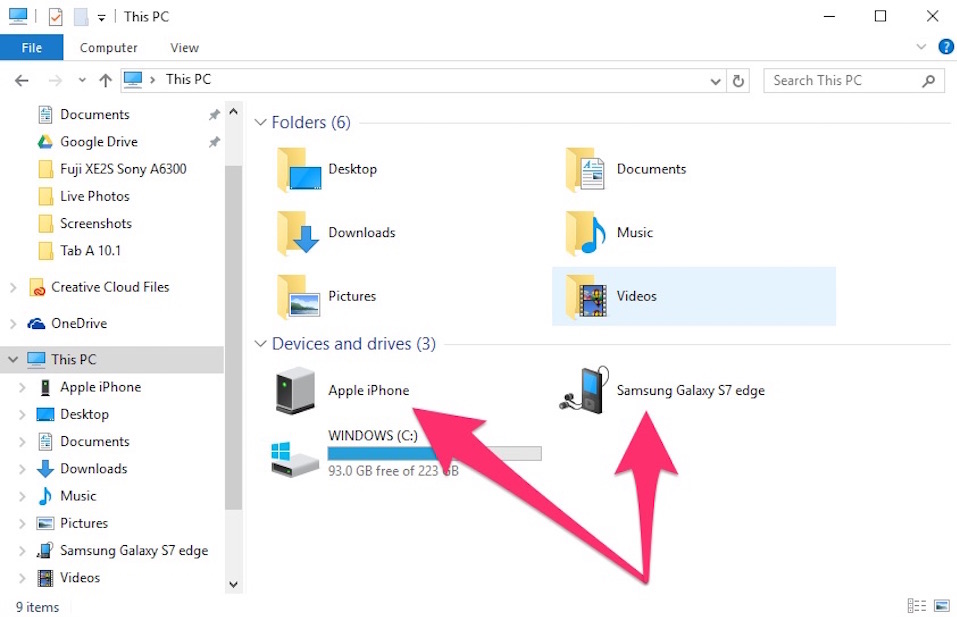Collapse This PC in the navigation tree
The image size is (957, 617).
click(x=13, y=359)
